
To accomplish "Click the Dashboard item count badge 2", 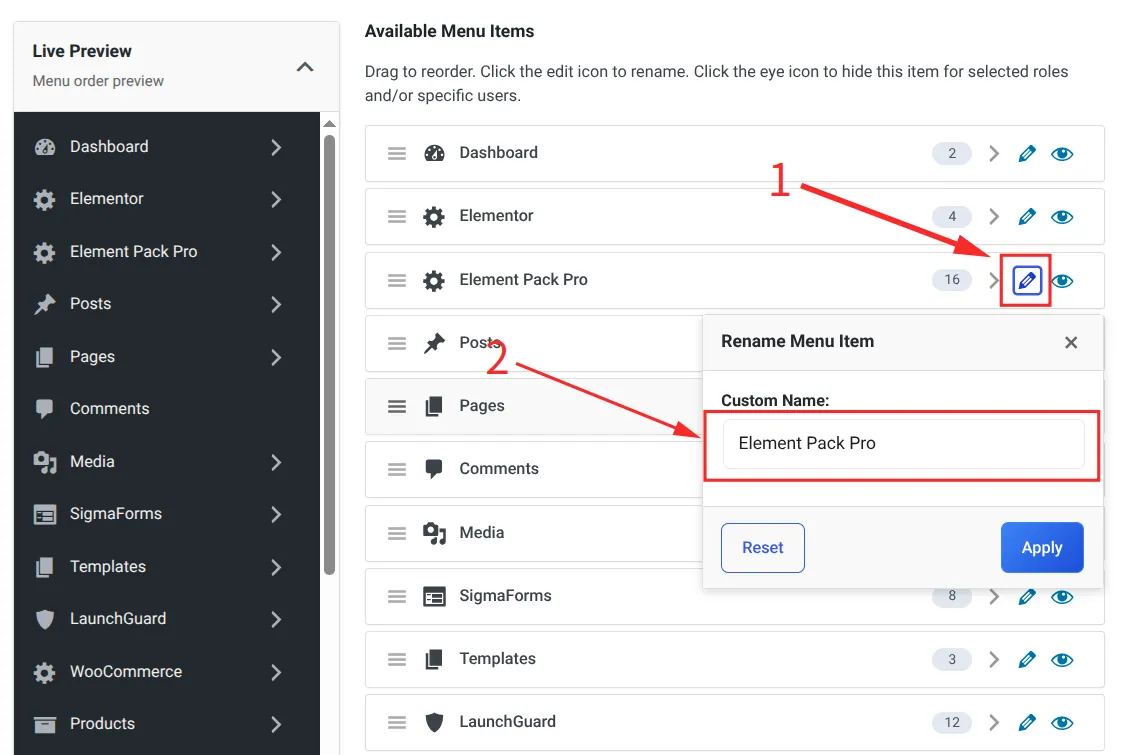I will point(952,153).
